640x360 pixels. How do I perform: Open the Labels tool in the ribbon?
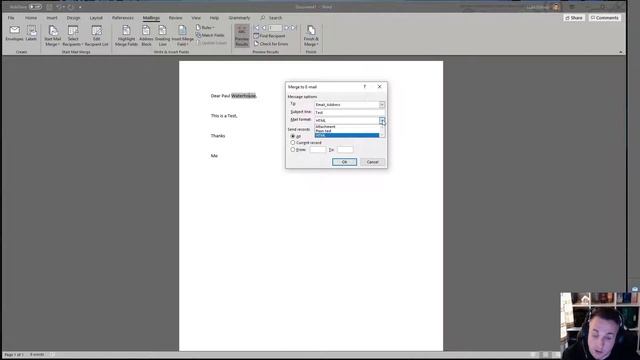31,33
